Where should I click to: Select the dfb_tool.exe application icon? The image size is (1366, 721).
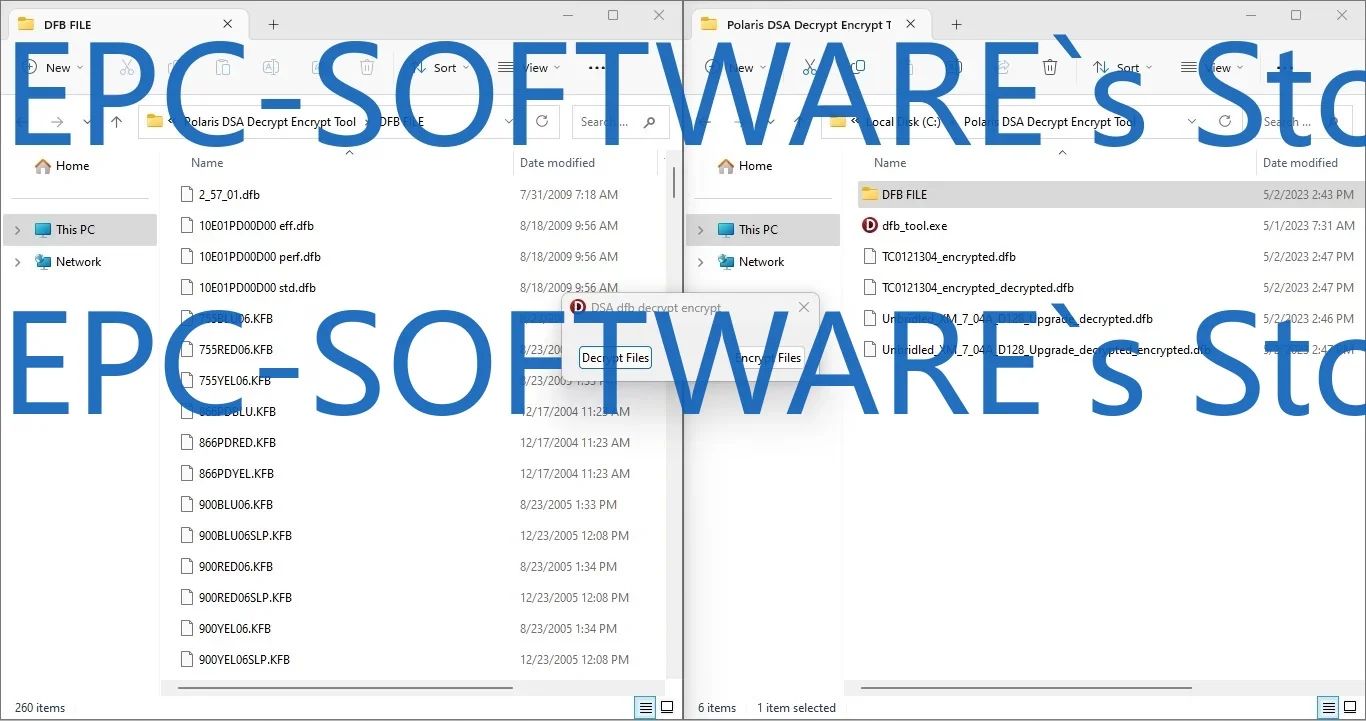tap(869, 226)
